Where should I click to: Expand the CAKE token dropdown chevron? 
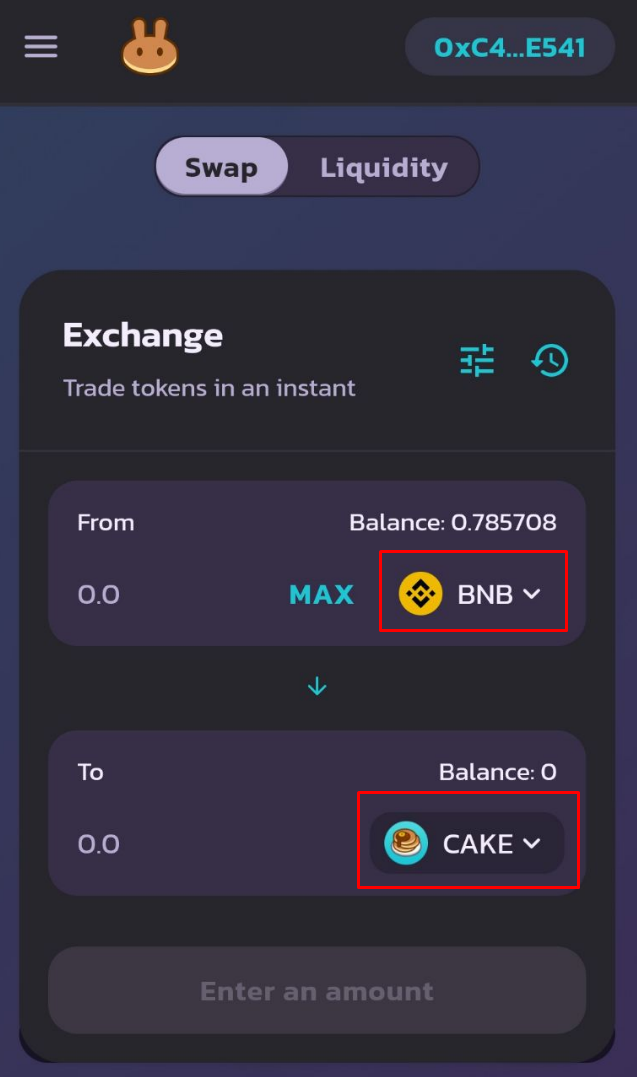(532, 844)
